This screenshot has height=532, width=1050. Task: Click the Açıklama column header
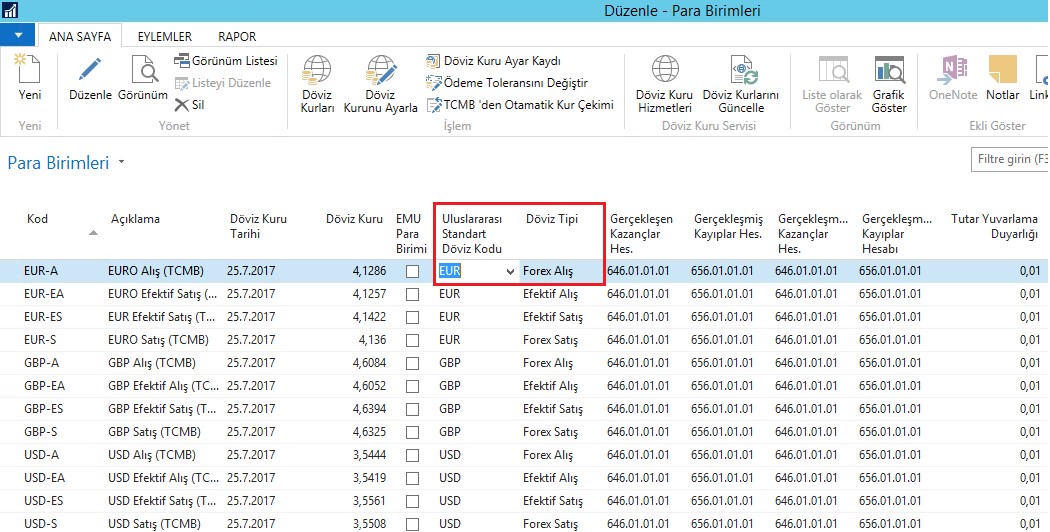click(135, 219)
